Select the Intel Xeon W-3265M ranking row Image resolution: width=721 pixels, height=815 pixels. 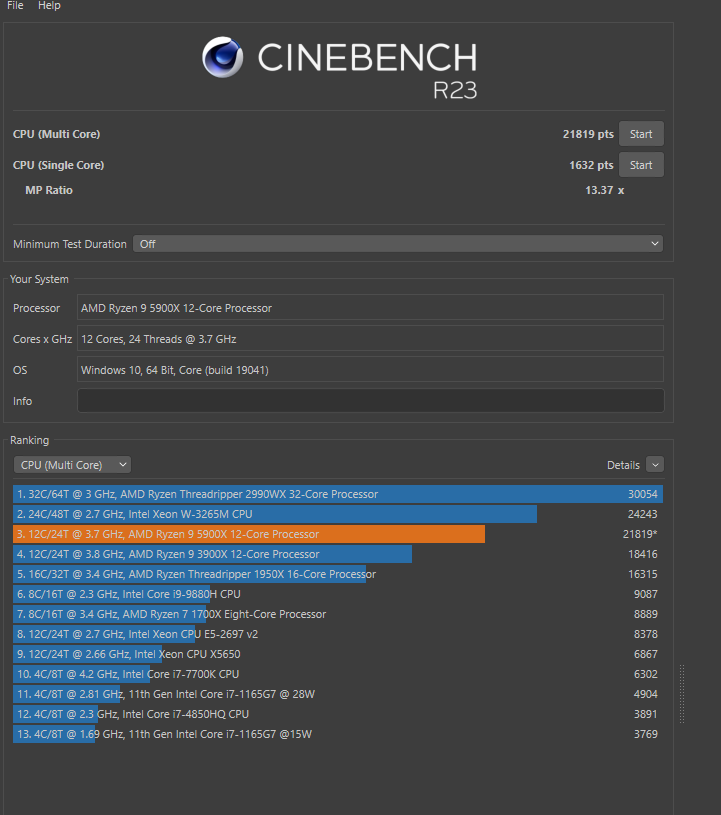pyautogui.click(x=338, y=514)
